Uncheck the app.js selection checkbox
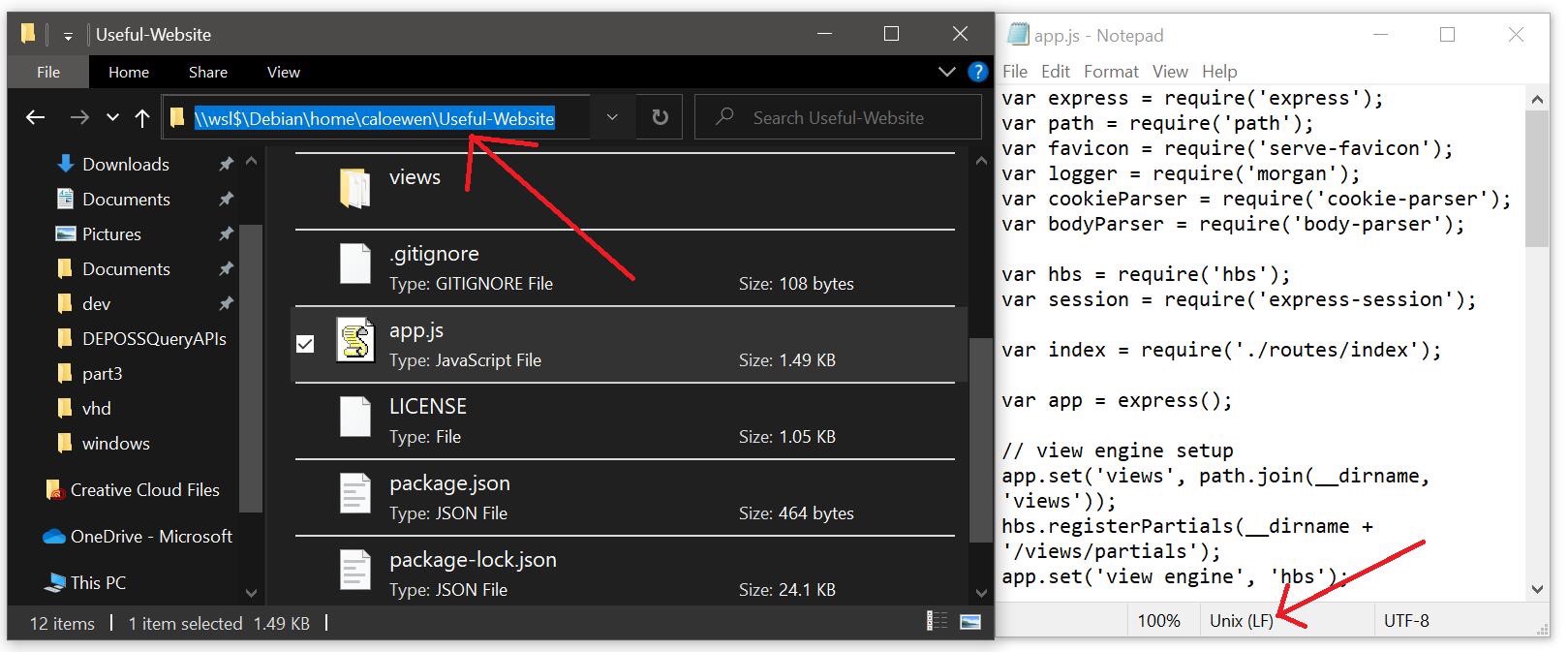 (x=305, y=344)
